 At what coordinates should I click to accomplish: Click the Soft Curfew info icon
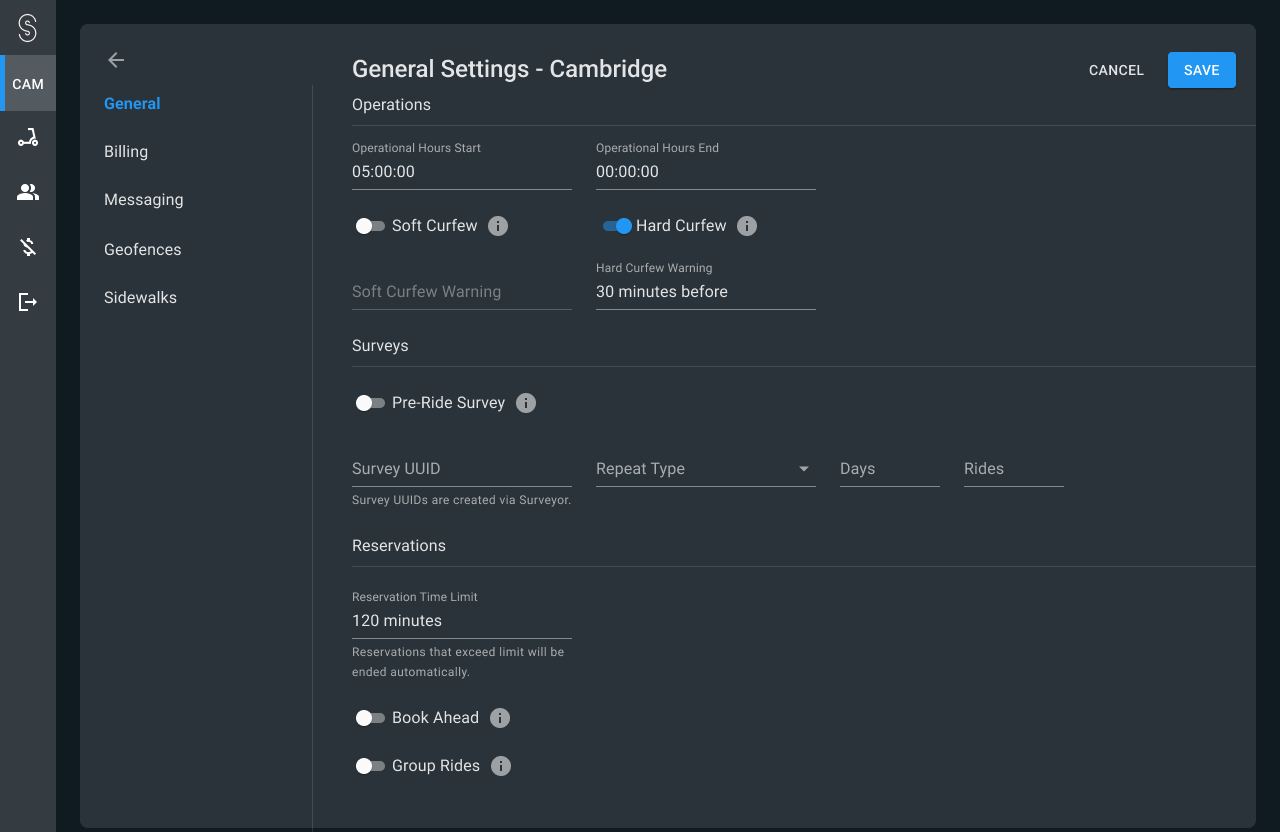pyautogui.click(x=498, y=226)
